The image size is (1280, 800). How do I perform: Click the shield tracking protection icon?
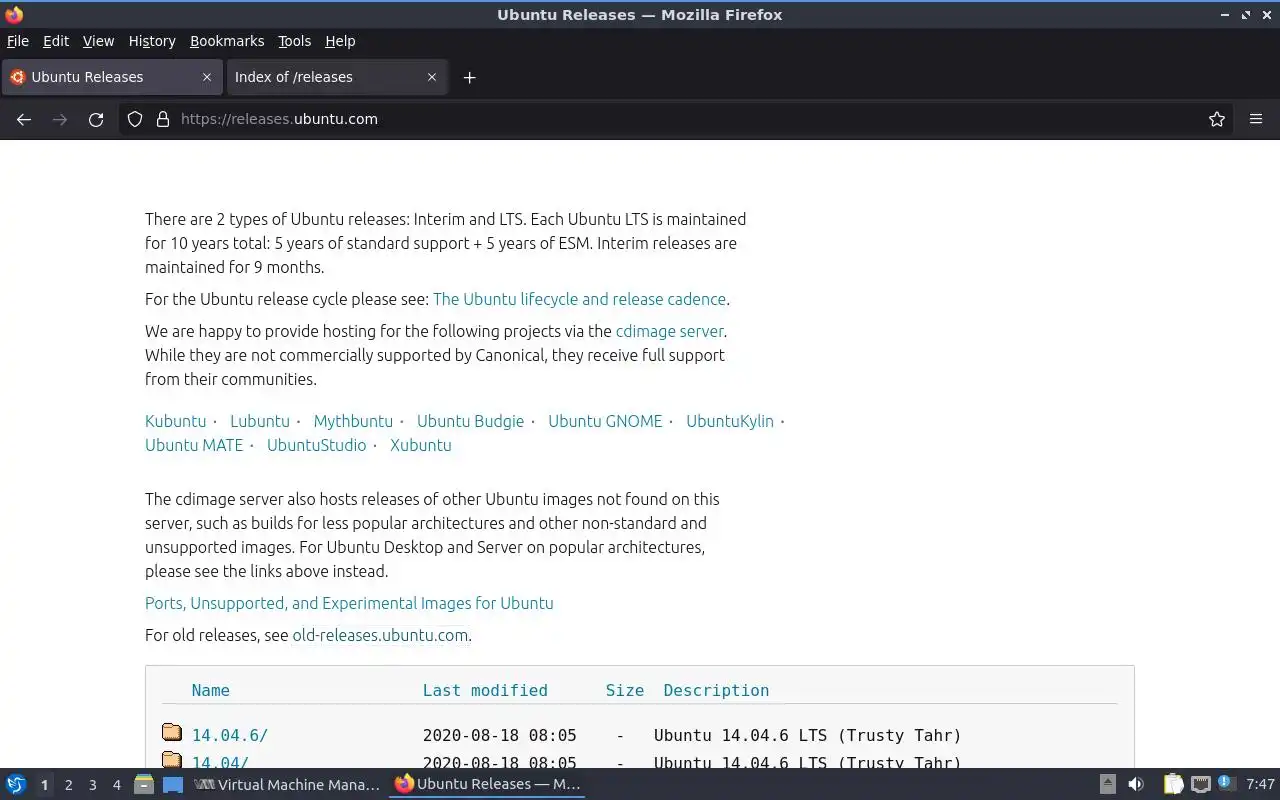[135, 119]
